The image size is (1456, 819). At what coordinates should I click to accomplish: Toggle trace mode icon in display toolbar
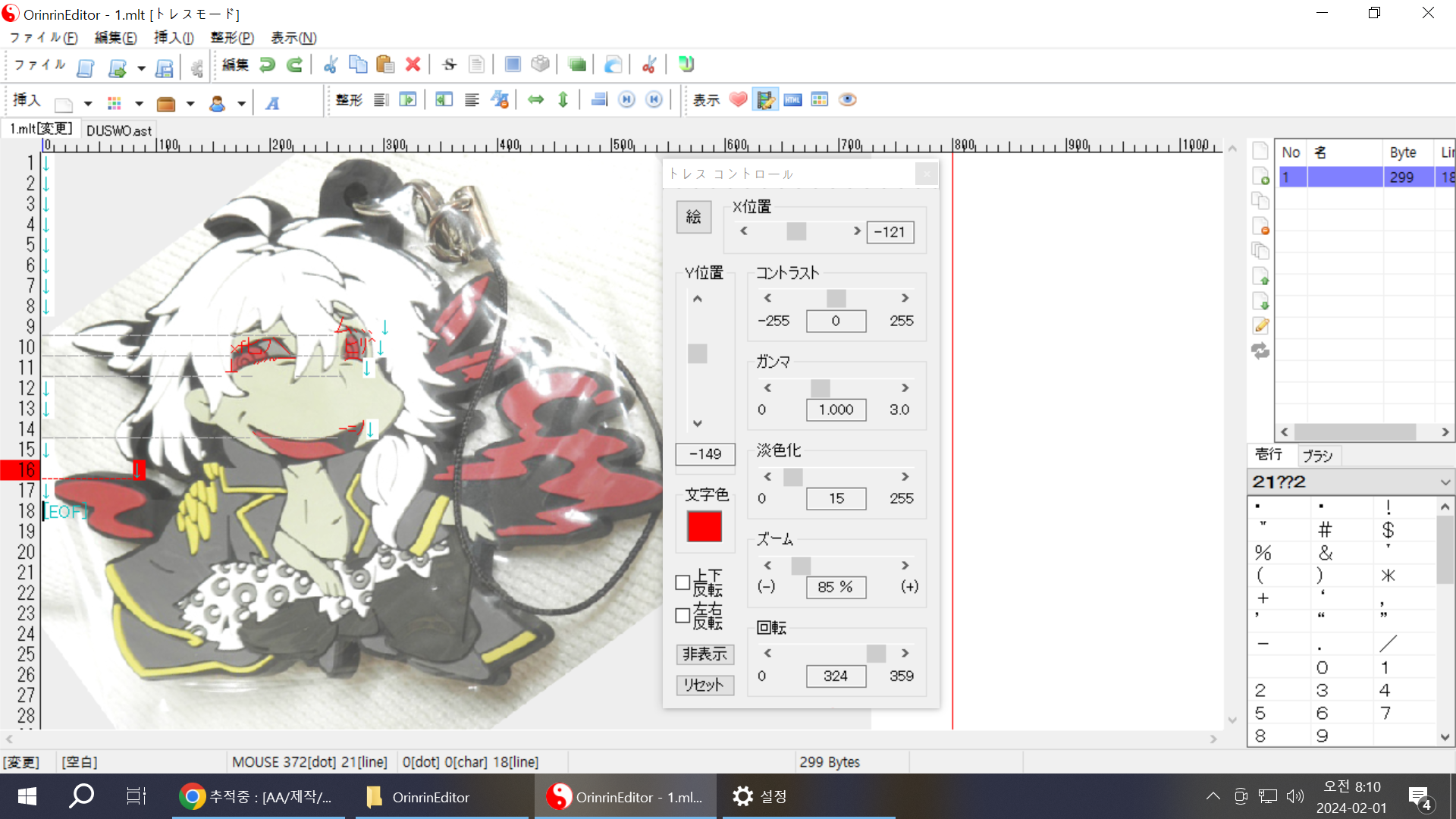765,99
